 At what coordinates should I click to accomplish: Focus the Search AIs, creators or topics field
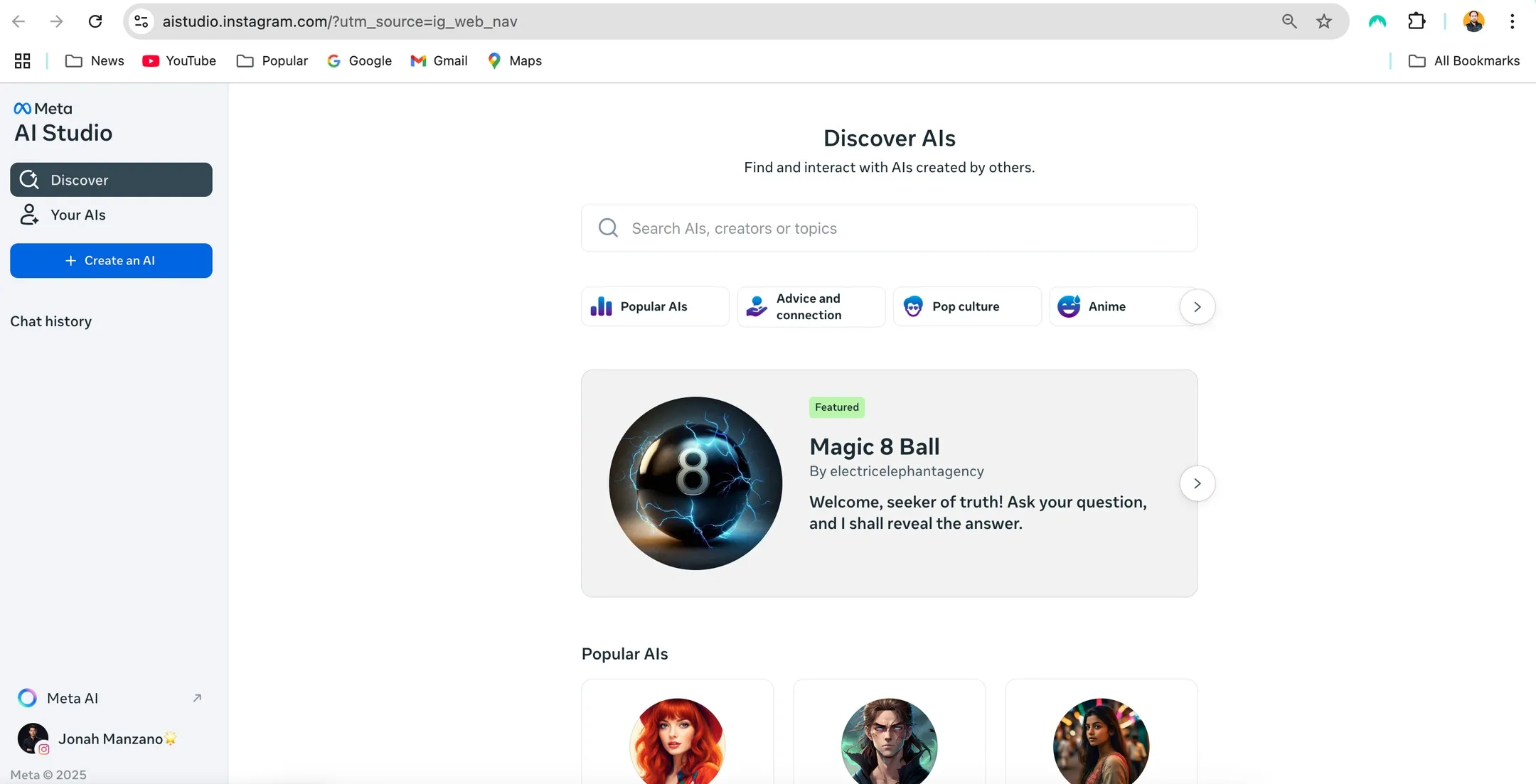pos(889,228)
